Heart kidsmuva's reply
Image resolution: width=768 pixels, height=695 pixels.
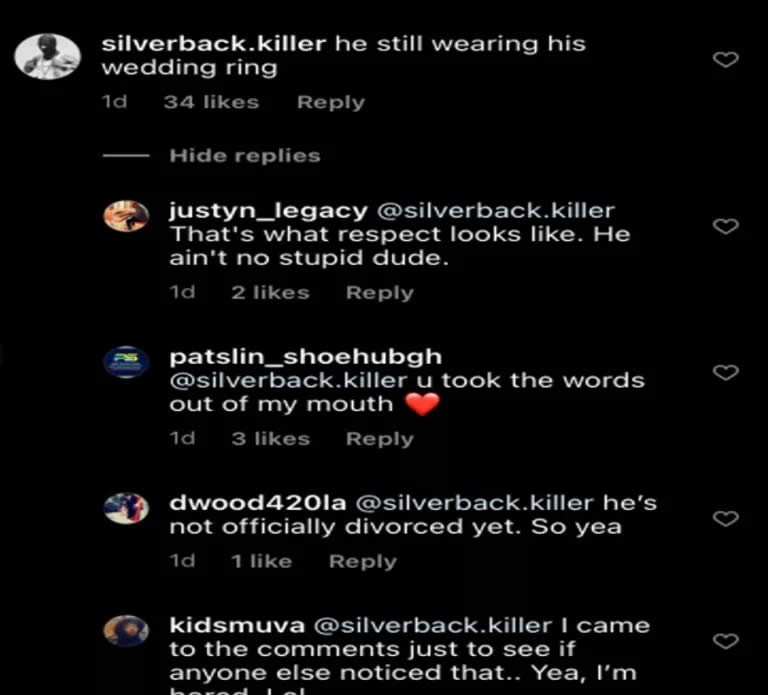[x=725, y=641]
